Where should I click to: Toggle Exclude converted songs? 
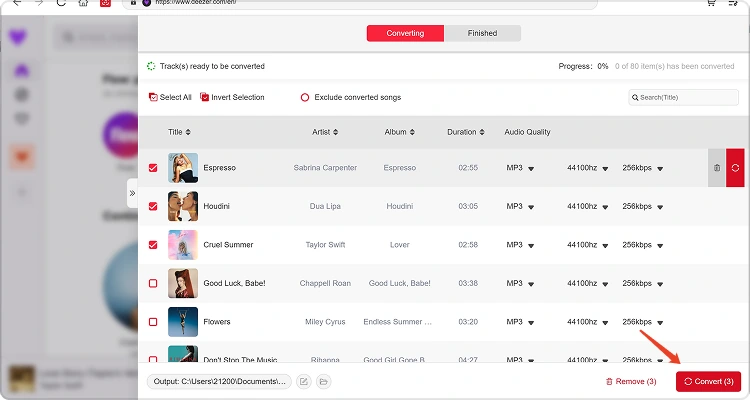[x=351, y=97]
